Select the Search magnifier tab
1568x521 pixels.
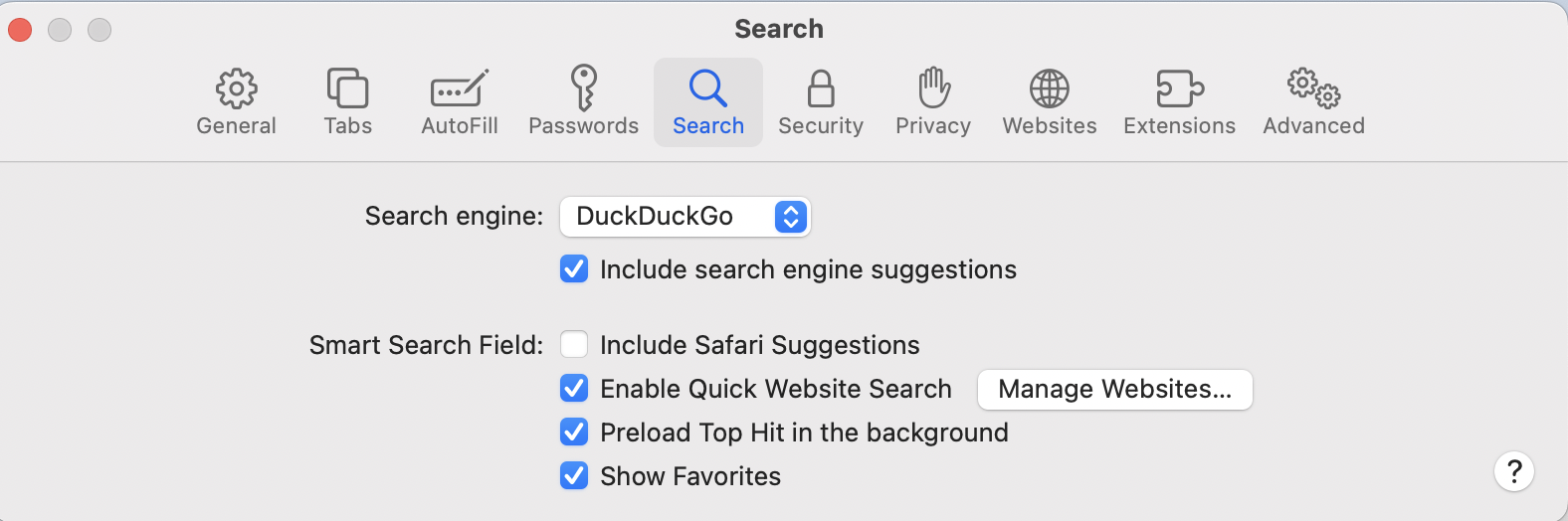[x=707, y=101]
